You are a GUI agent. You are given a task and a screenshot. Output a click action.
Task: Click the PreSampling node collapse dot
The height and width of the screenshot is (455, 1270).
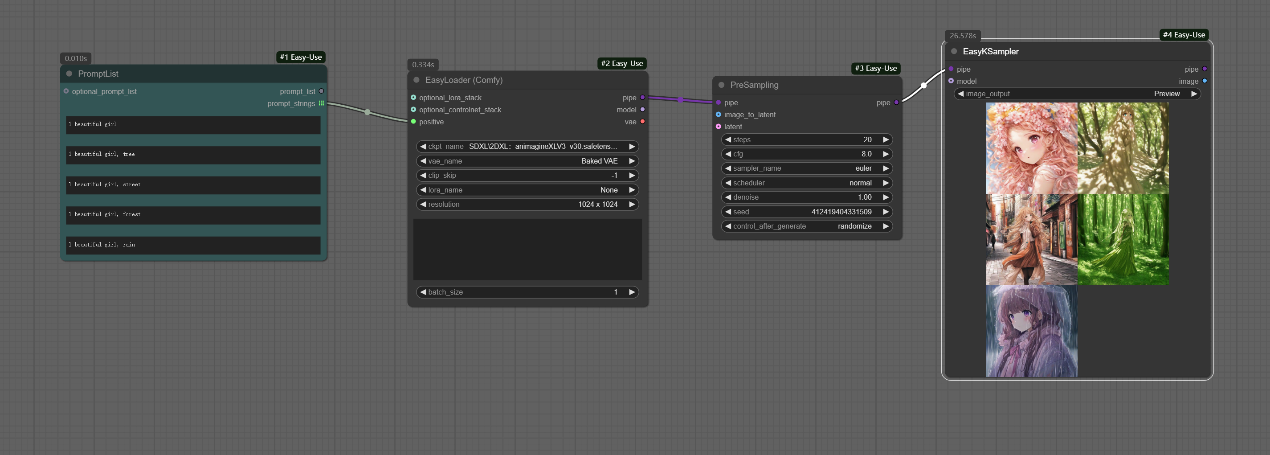[x=722, y=85]
